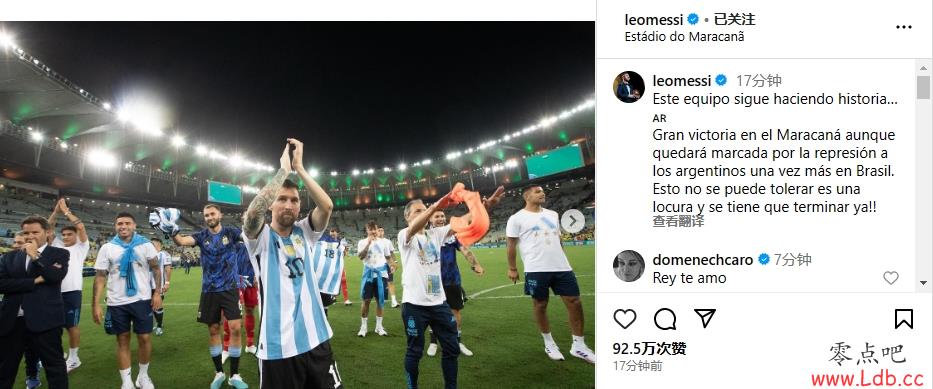This screenshot has width=933, height=389.
Task: Click the scrollbar thumb in comments
Action: (x=923, y=87)
